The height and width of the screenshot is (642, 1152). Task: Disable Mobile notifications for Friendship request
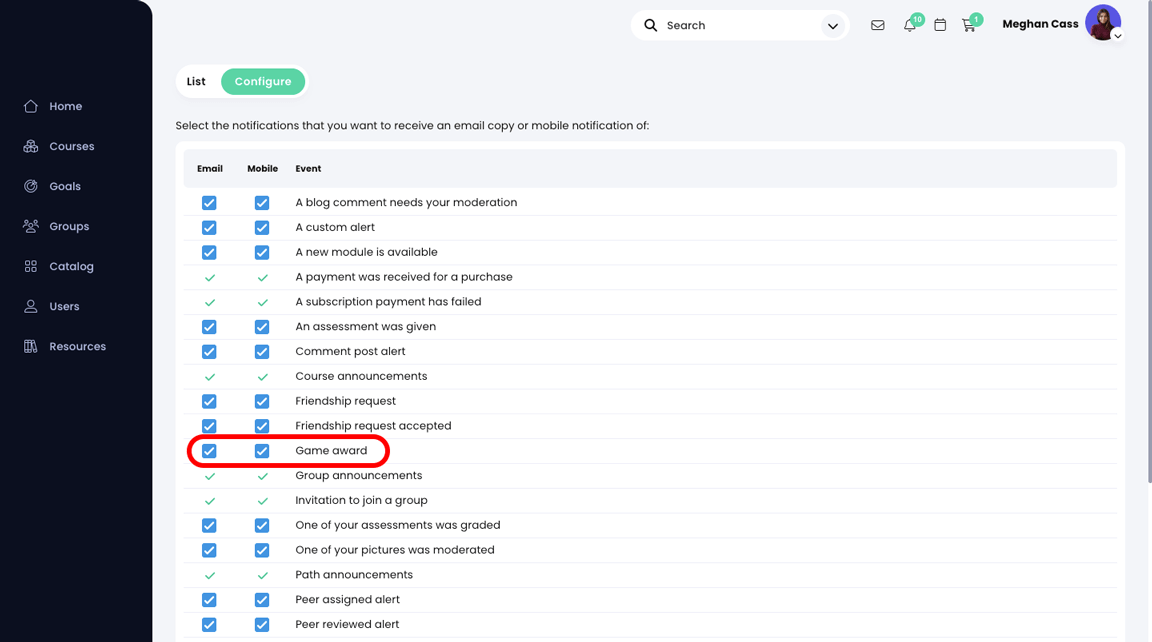[261, 401]
